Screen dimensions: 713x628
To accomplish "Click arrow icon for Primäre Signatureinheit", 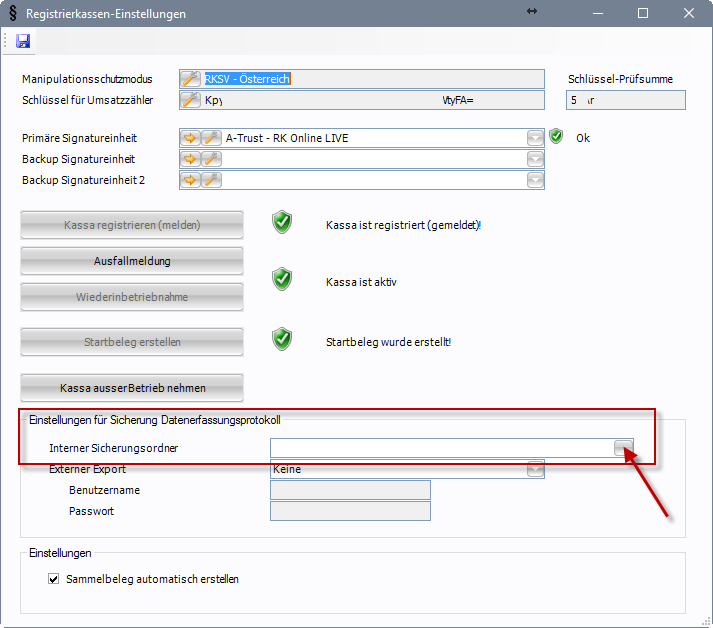I will [x=191, y=138].
